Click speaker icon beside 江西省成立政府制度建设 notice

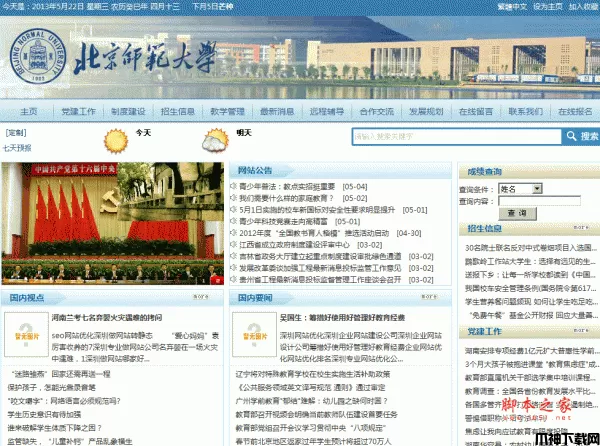click(233, 244)
